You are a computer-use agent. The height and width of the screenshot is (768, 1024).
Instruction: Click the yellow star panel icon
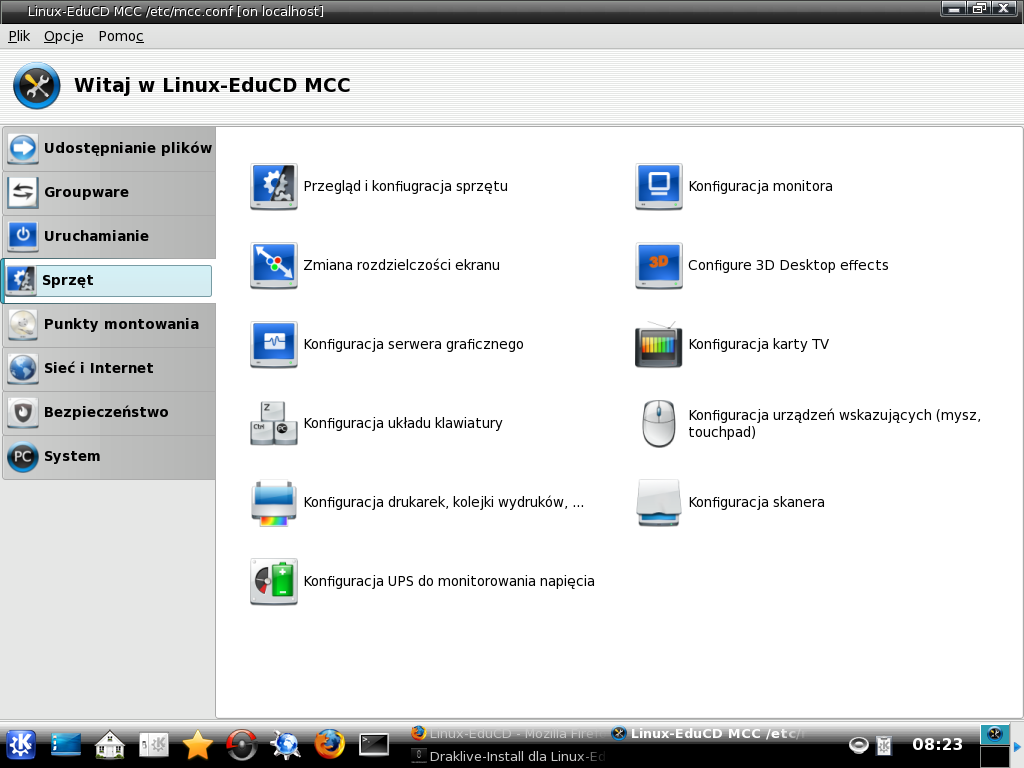(197, 744)
